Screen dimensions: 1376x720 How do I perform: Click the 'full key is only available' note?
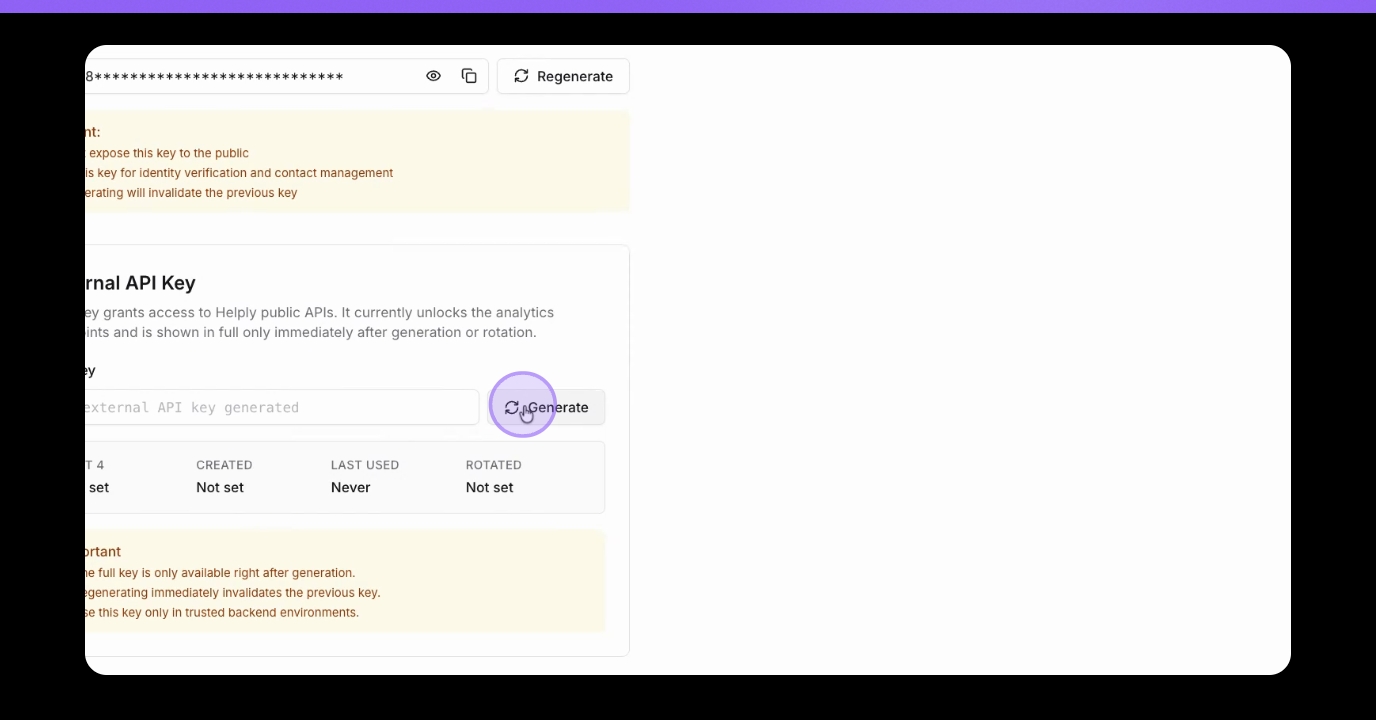pos(220,573)
